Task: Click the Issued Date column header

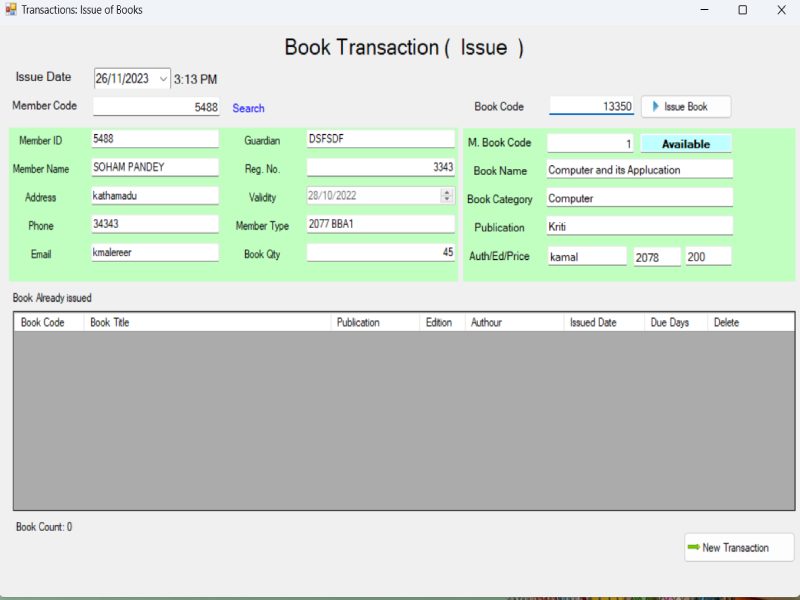Action: pos(602,322)
